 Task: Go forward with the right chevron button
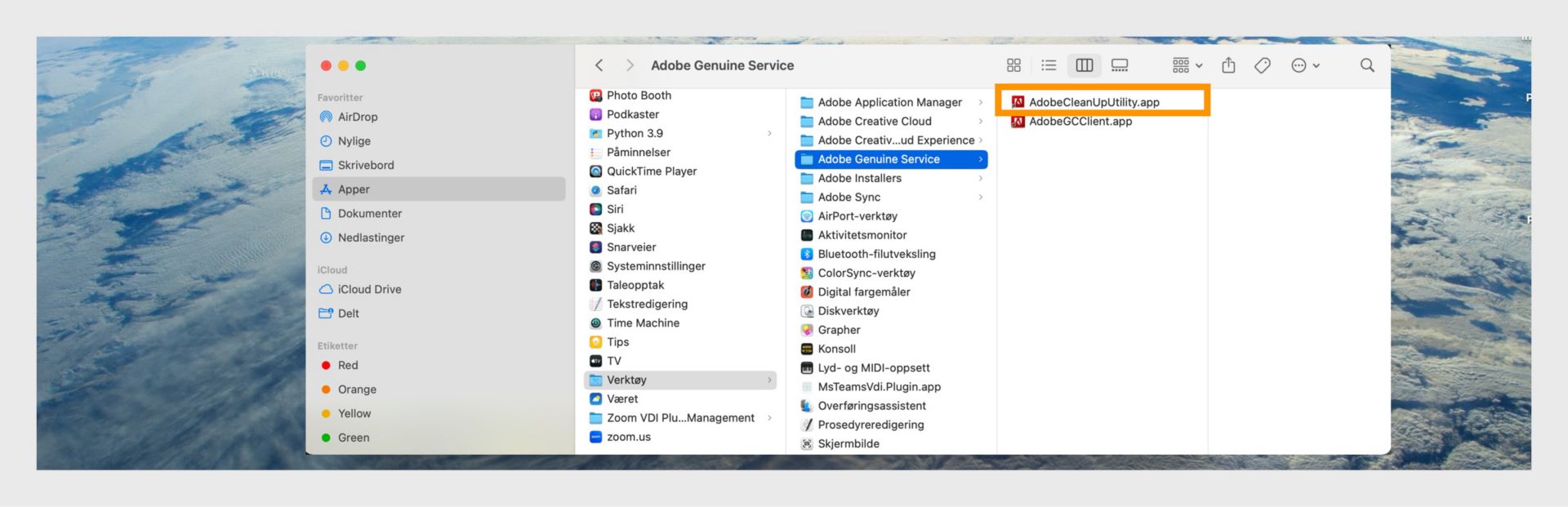[x=630, y=65]
